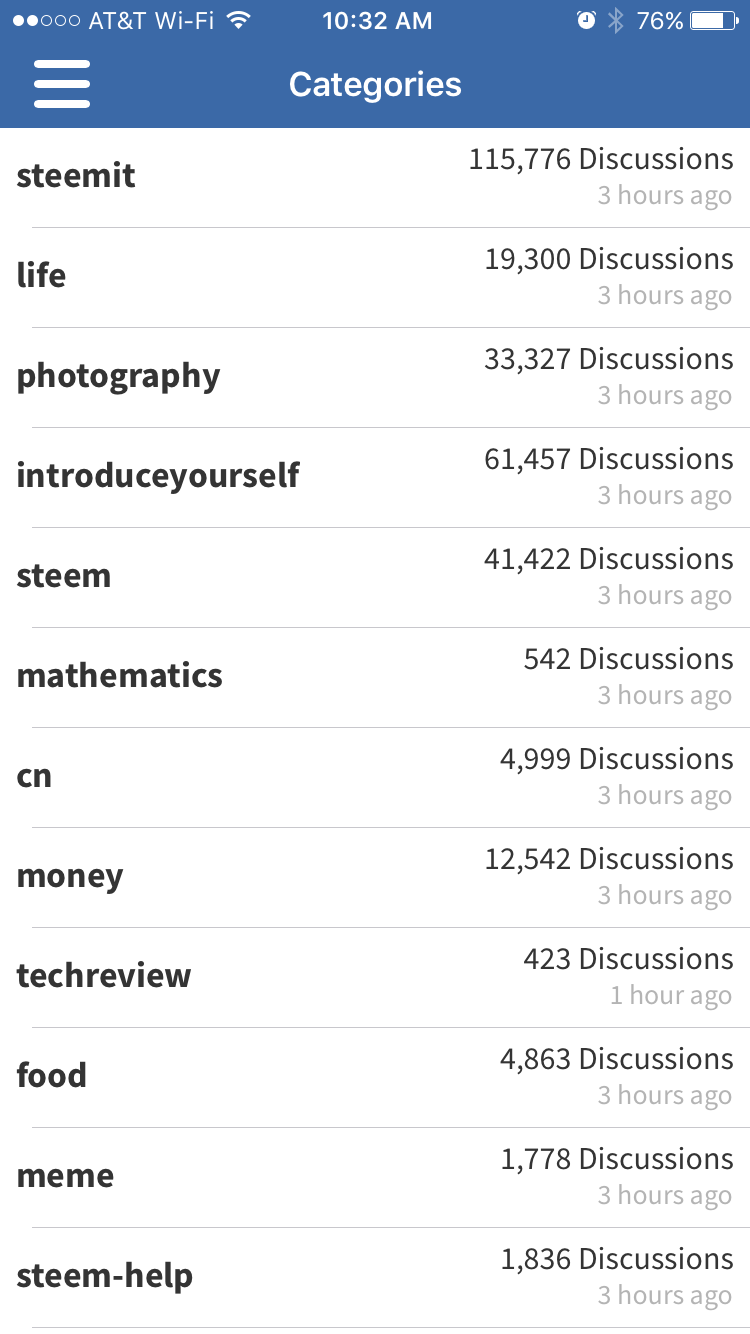This screenshot has height=1334, width=750.
Task: Tap 115,776 Discussions count
Action: (x=601, y=159)
